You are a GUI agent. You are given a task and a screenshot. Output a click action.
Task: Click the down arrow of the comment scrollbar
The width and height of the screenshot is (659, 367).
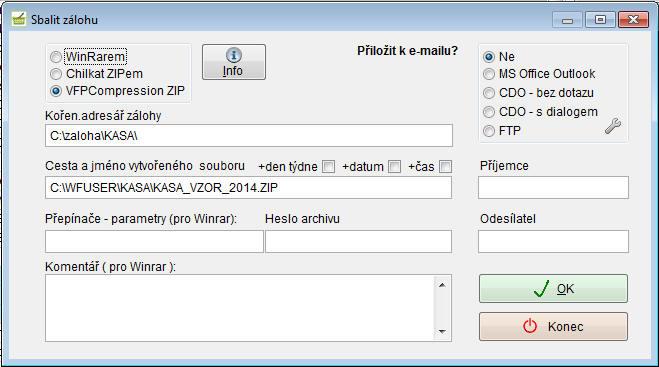tap(442, 331)
